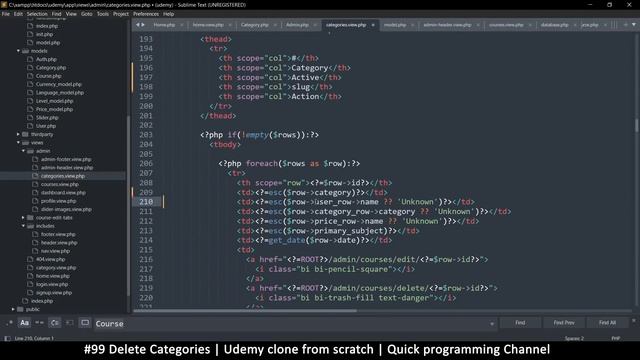Expand the public folder

tap(13, 309)
